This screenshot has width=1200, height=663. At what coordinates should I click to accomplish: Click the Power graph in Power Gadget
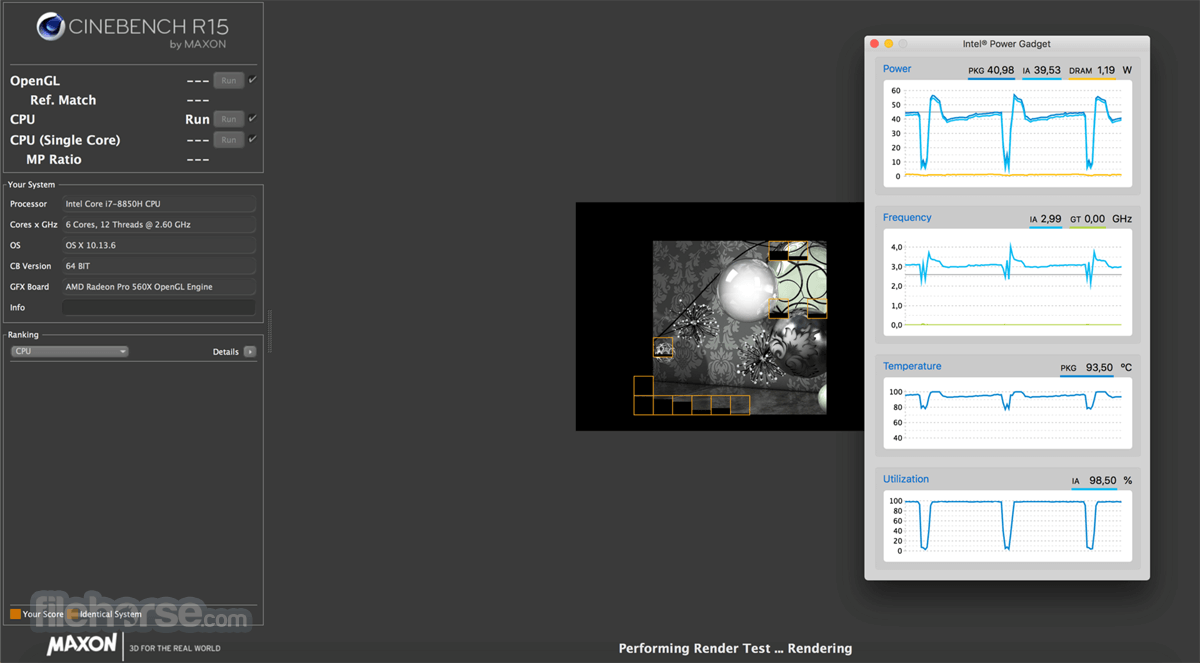[x=1007, y=133]
